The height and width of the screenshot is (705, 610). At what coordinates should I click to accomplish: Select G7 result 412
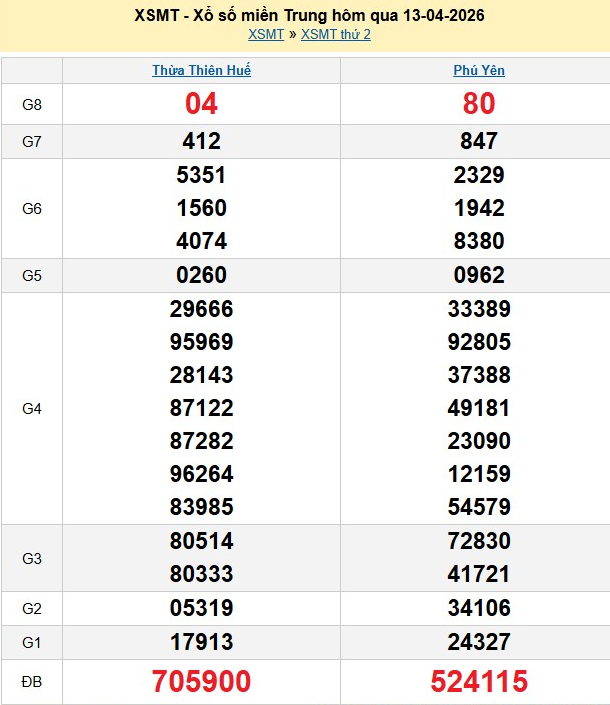tap(201, 142)
